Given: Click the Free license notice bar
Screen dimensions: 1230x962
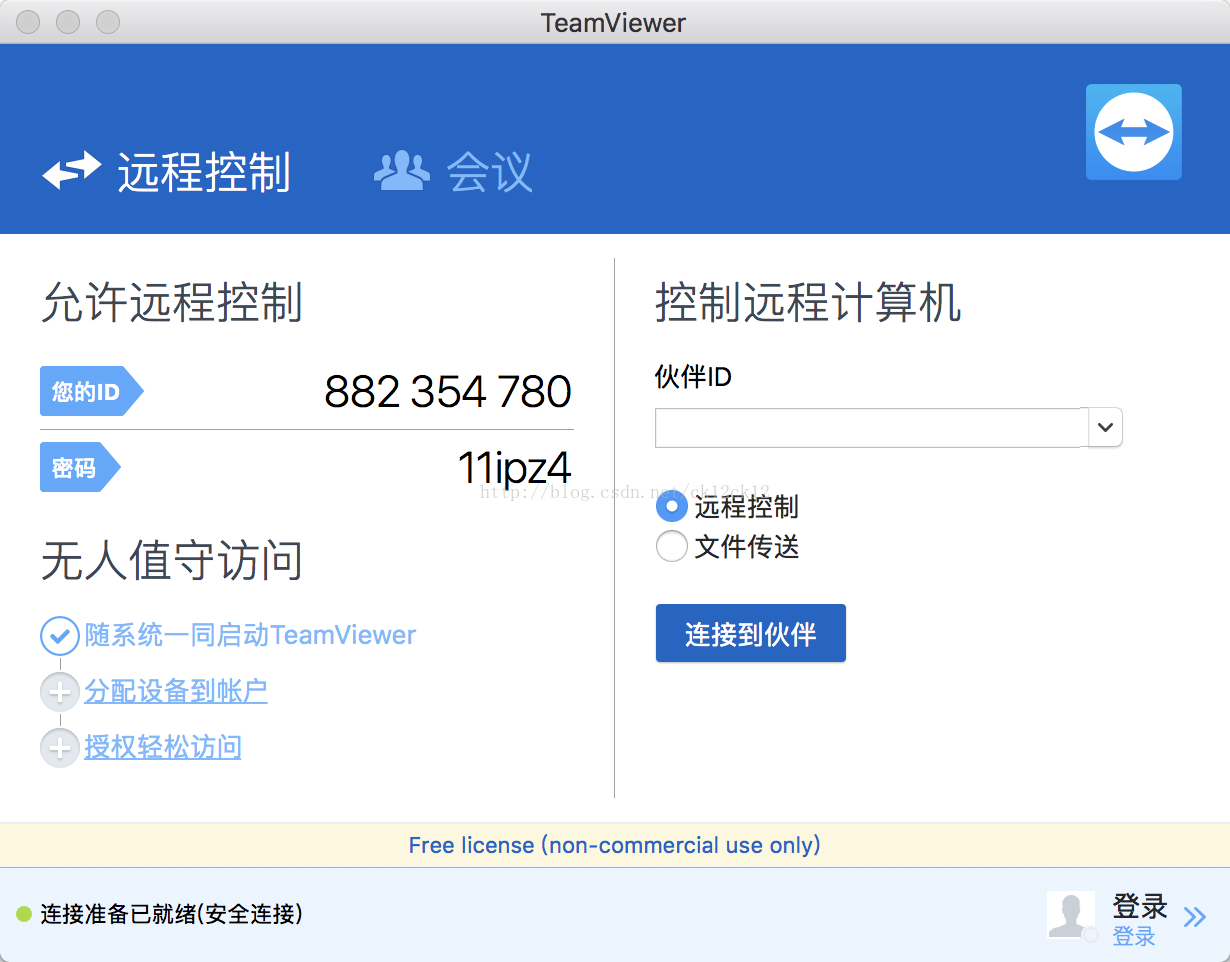Looking at the screenshot, I should pyautogui.click(x=615, y=845).
